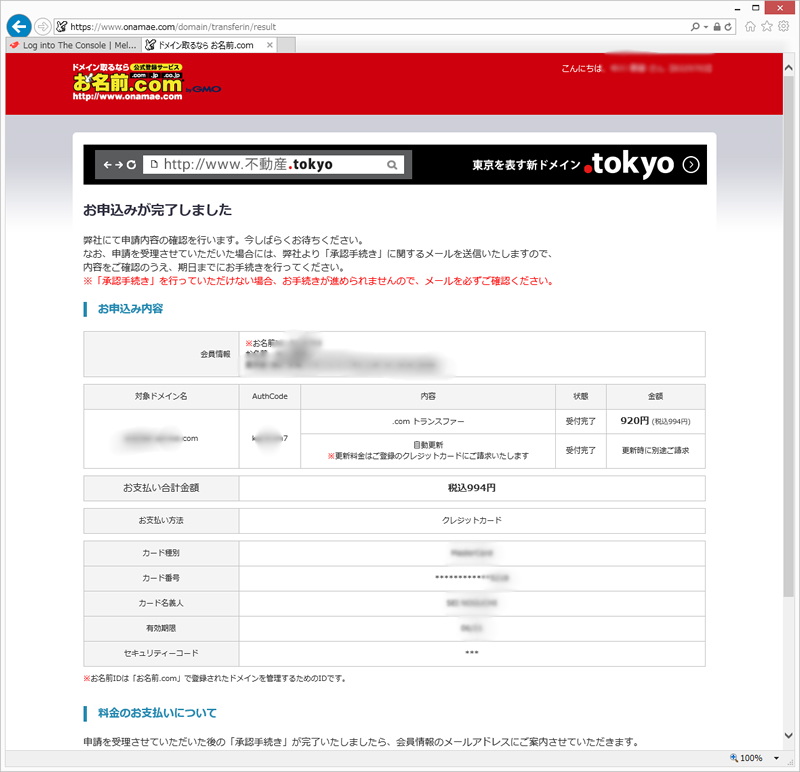Click 受付完了 status in the 自動更新 row
This screenshot has height=772, width=800.
pos(581,451)
